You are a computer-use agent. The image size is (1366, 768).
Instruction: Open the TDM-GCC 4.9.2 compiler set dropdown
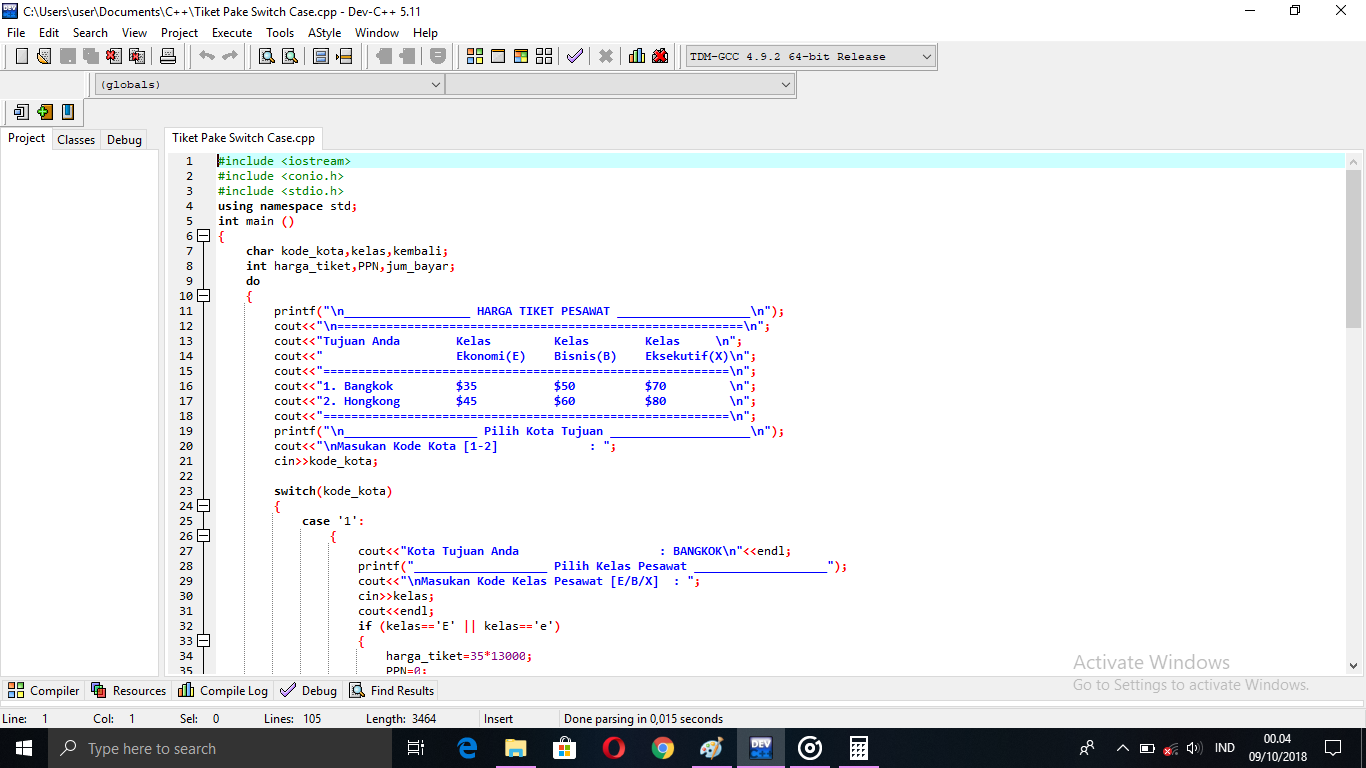(811, 57)
